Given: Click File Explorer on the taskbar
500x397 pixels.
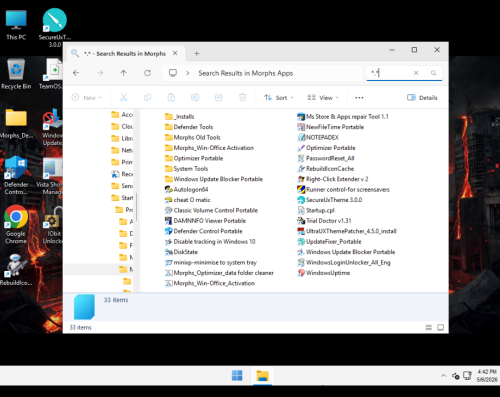Looking at the screenshot, I should (x=262, y=376).
